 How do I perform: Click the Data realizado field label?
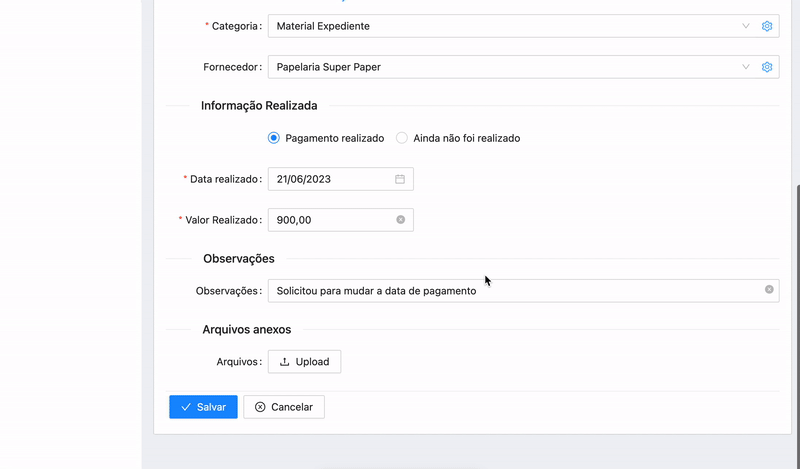coord(226,179)
